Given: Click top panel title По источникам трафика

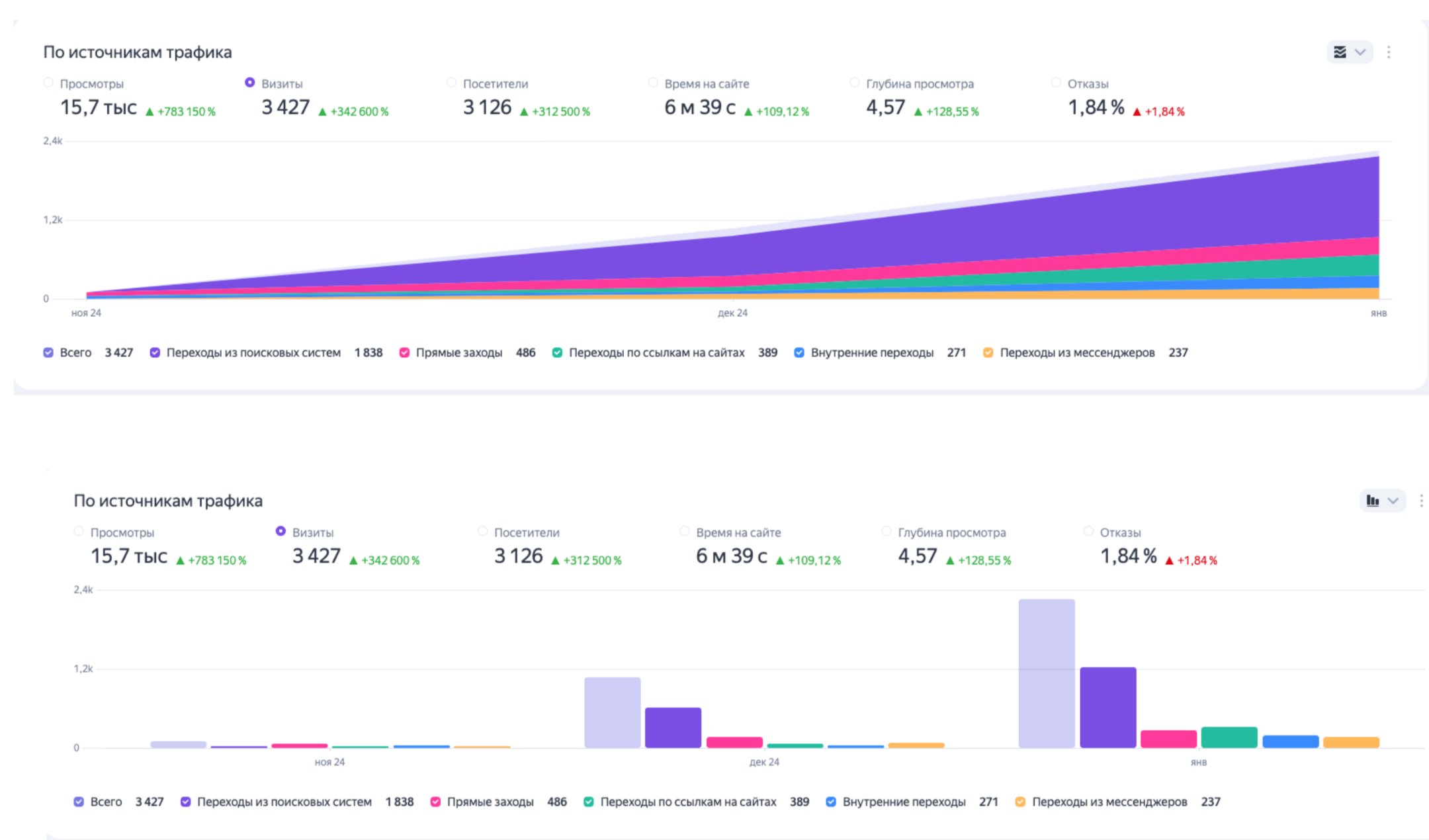Looking at the screenshot, I should (x=138, y=52).
